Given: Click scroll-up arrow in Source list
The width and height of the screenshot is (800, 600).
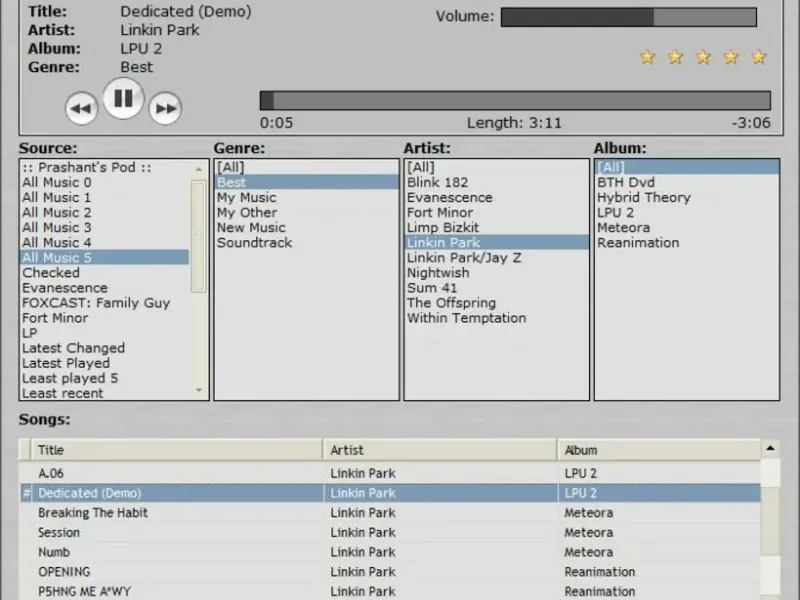Looking at the screenshot, I should pyautogui.click(x=199, y=169).
